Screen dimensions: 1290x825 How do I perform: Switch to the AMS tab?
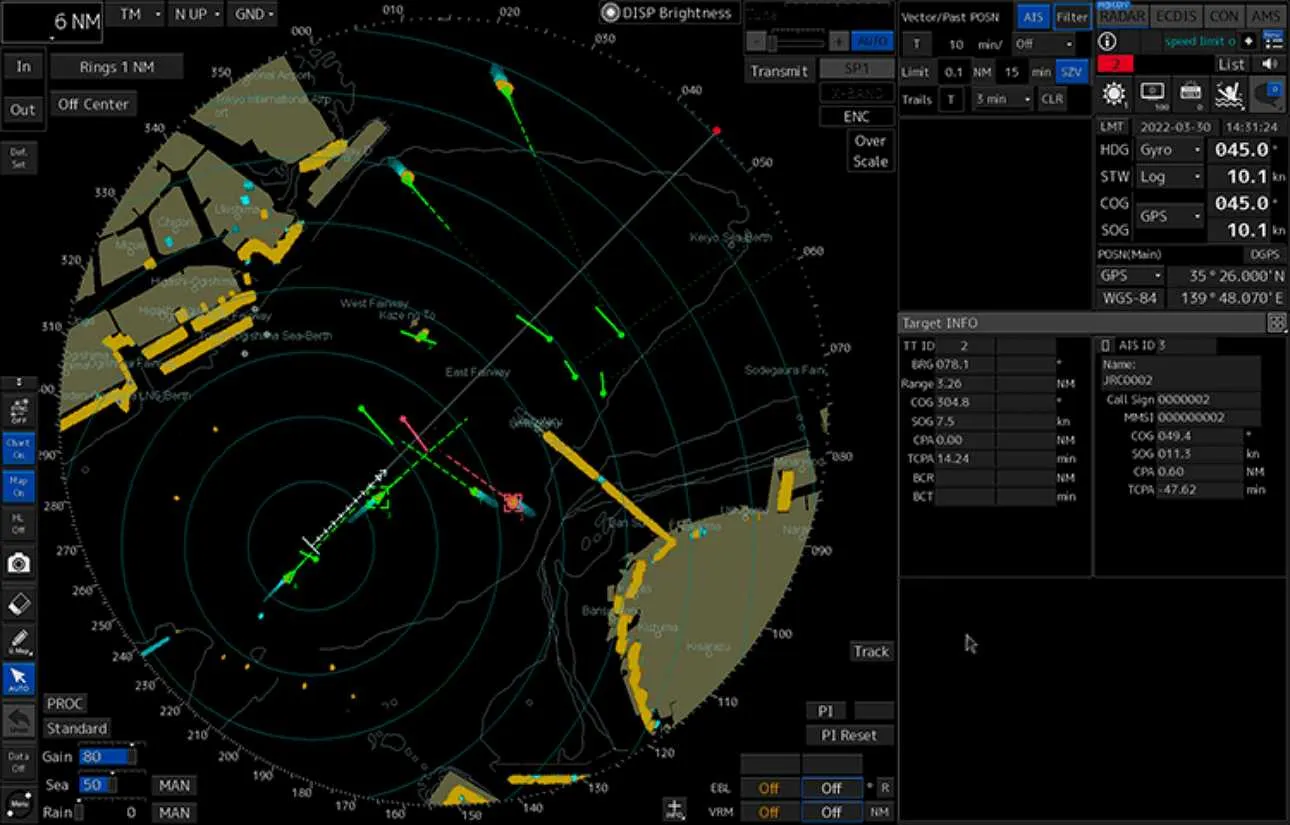(1266, 16)
